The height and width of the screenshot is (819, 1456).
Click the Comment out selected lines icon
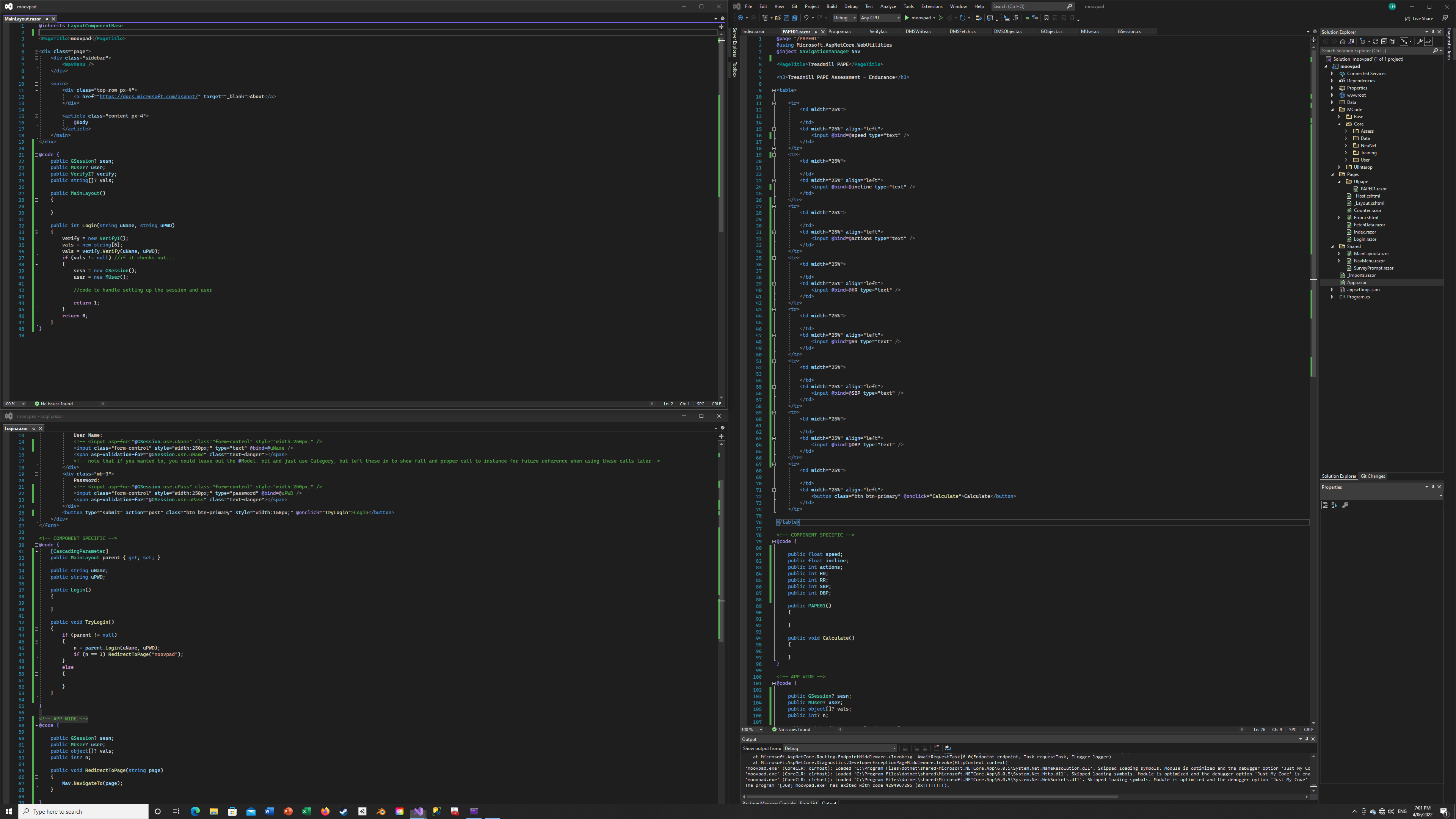tap(1028, 18)
